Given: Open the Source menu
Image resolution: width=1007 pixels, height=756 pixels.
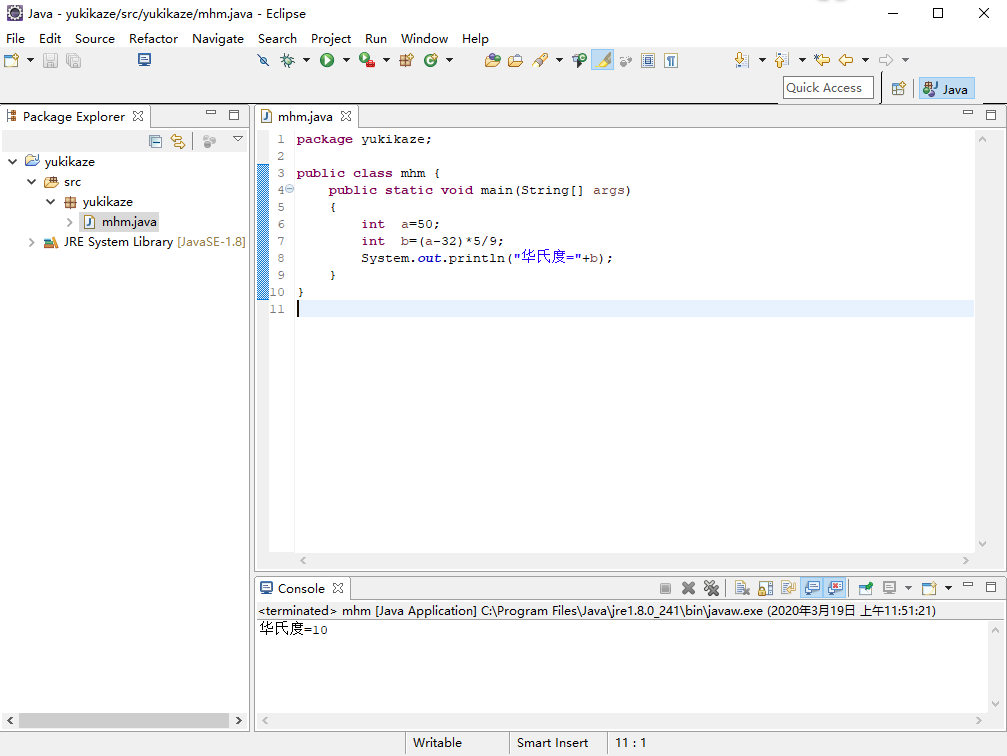Looking at the screenshot, I should pos(94,39).
